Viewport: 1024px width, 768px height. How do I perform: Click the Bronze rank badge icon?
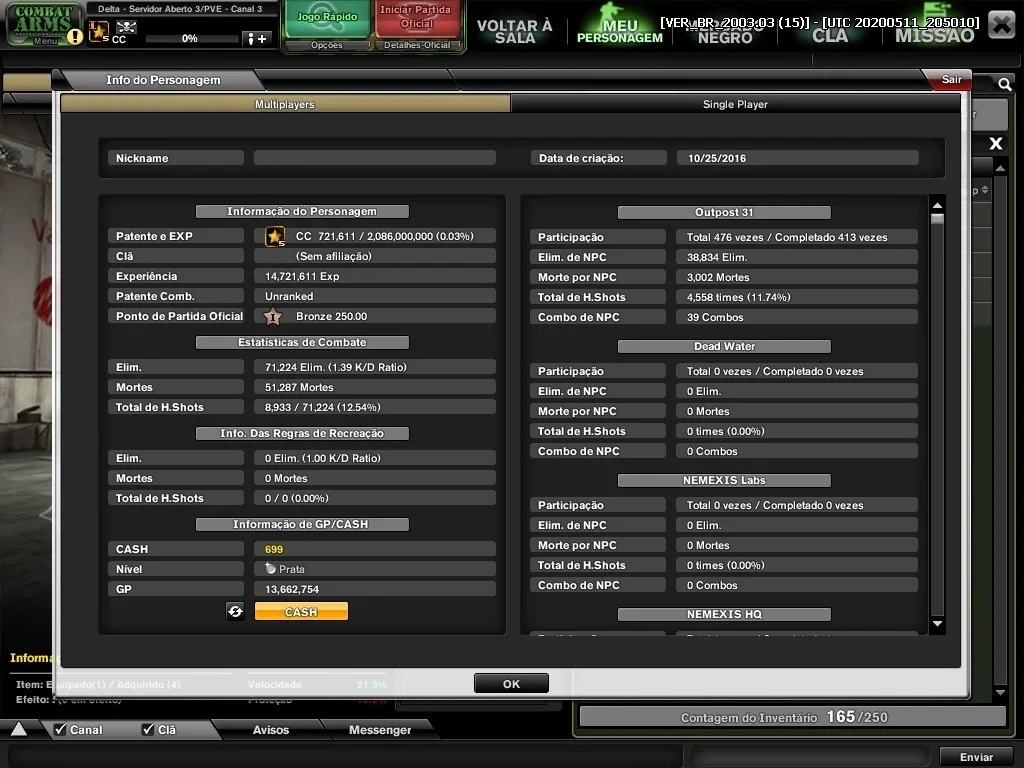pos(273,317)
